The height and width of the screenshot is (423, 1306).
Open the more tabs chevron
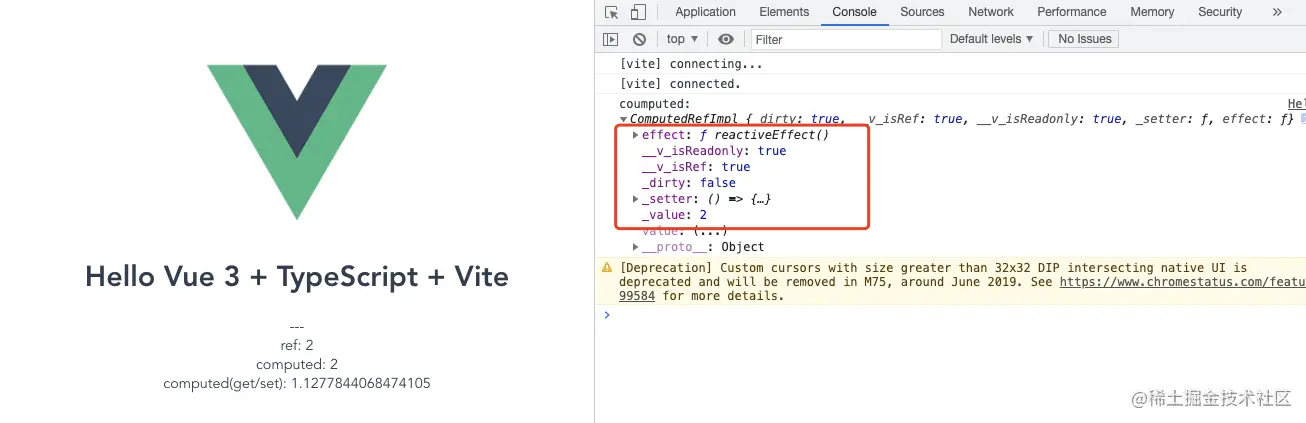(x=1277, y=12)
